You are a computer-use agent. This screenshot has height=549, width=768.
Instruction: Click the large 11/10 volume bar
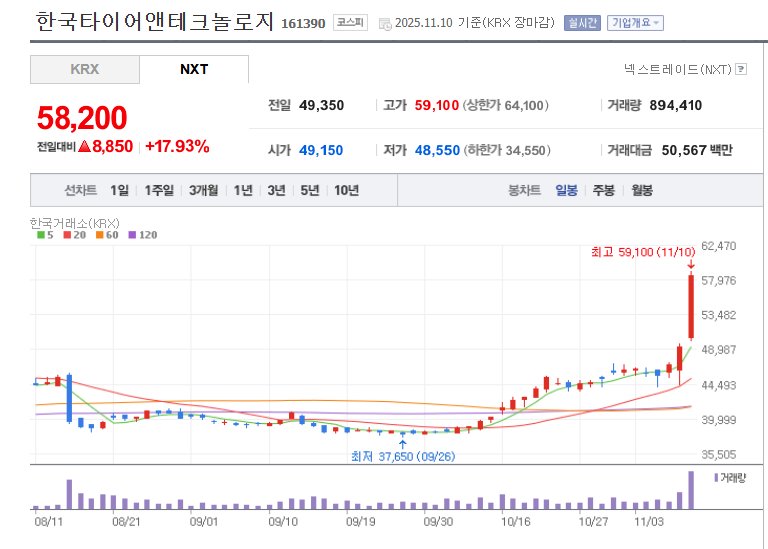(x=691, y=490)
